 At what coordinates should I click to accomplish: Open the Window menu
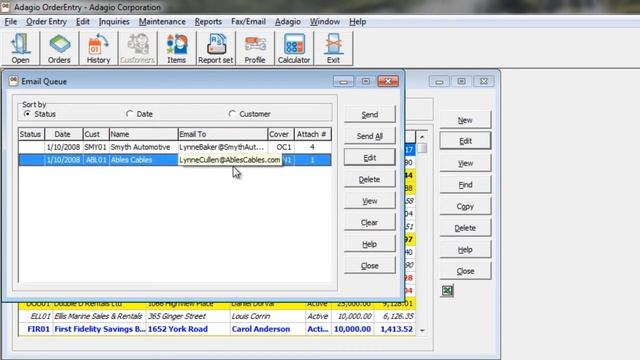[x=324, y=22]
